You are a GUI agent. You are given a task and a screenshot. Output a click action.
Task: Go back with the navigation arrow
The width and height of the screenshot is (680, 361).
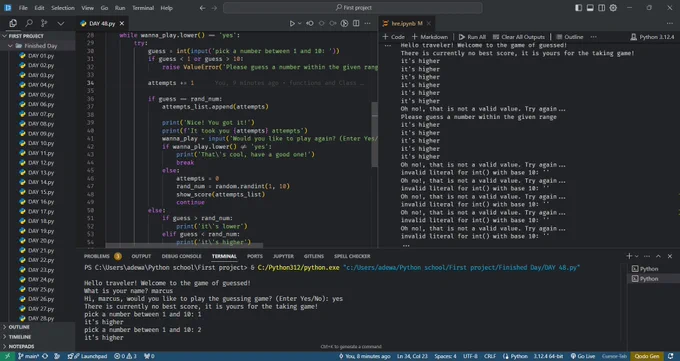click(203, 8)
